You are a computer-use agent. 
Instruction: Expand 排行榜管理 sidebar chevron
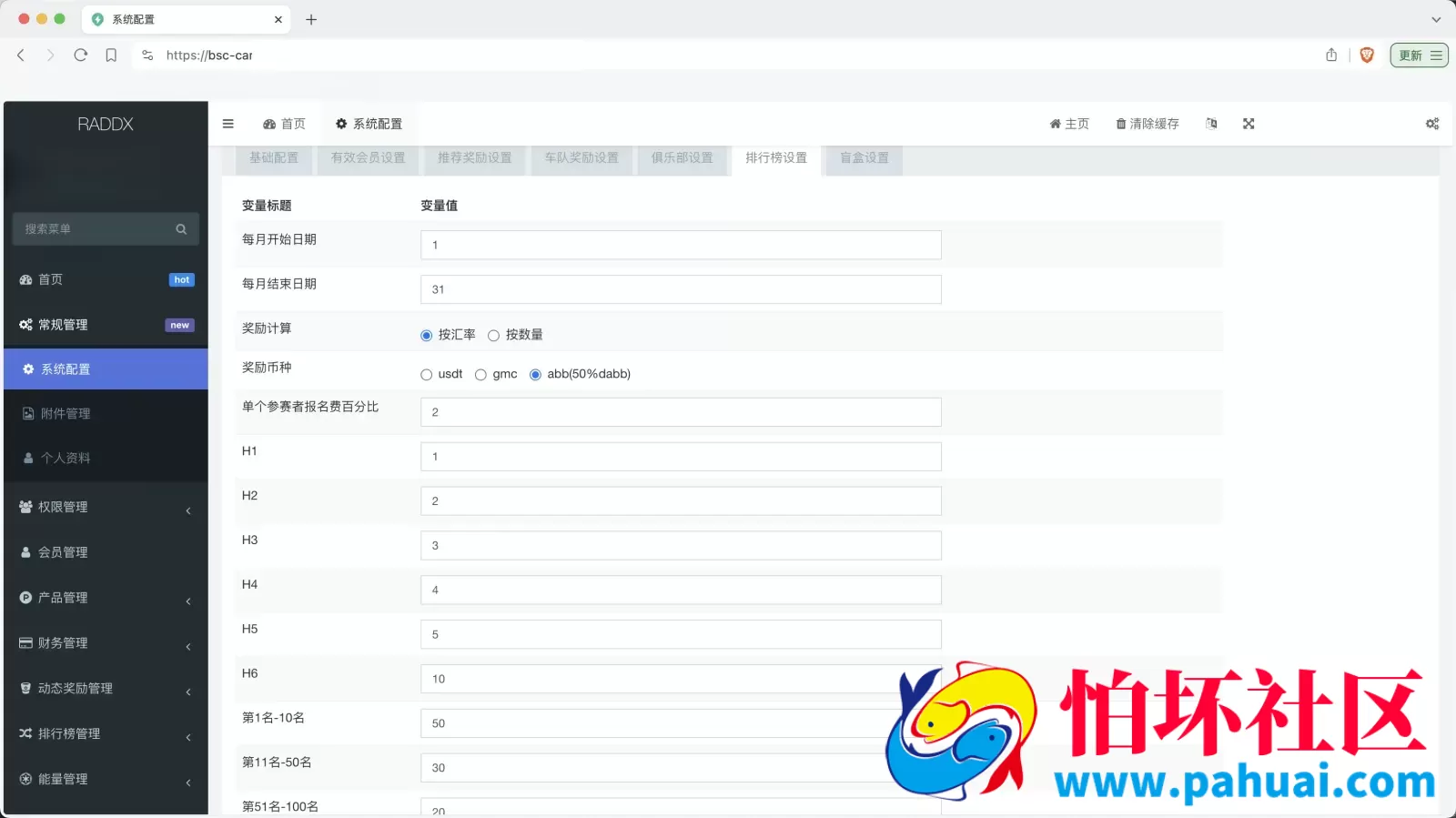click(188, 737)
